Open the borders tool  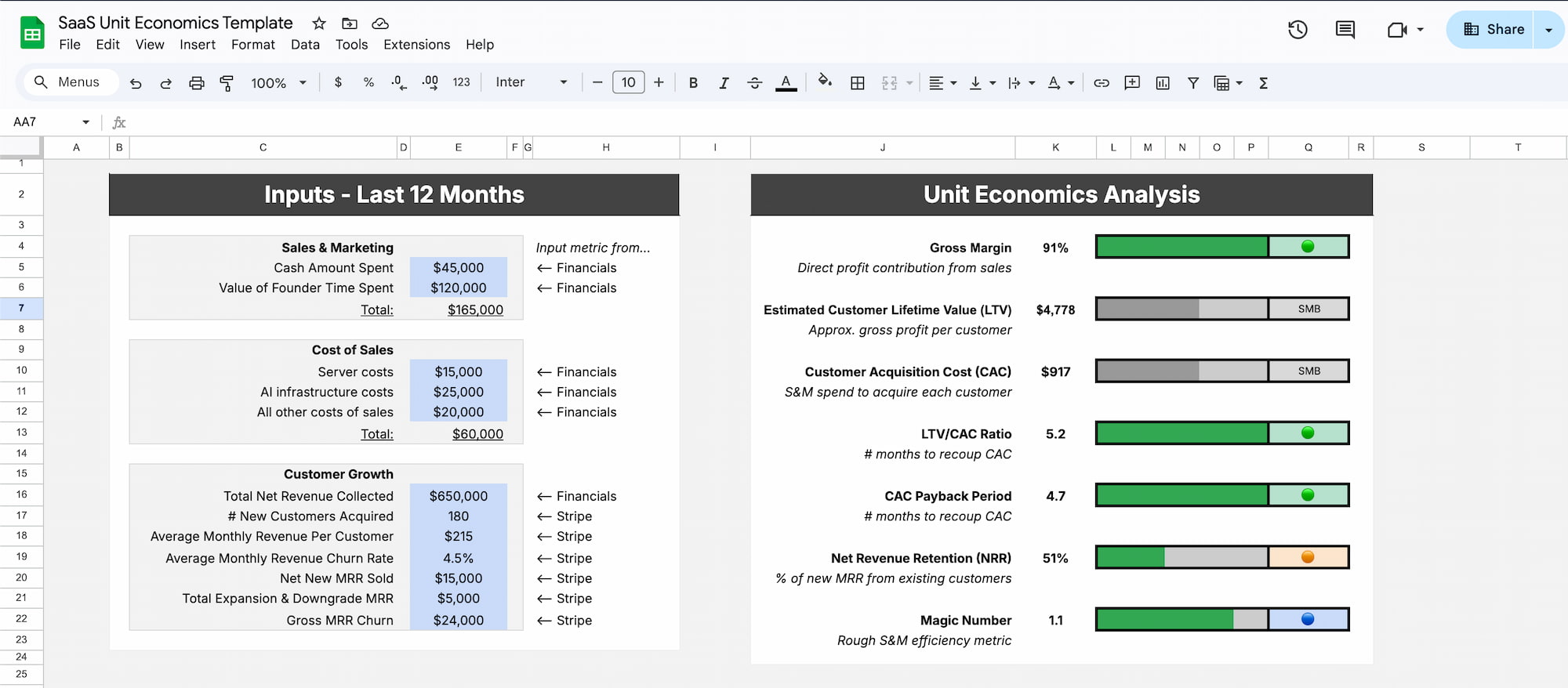coord(858,82)
